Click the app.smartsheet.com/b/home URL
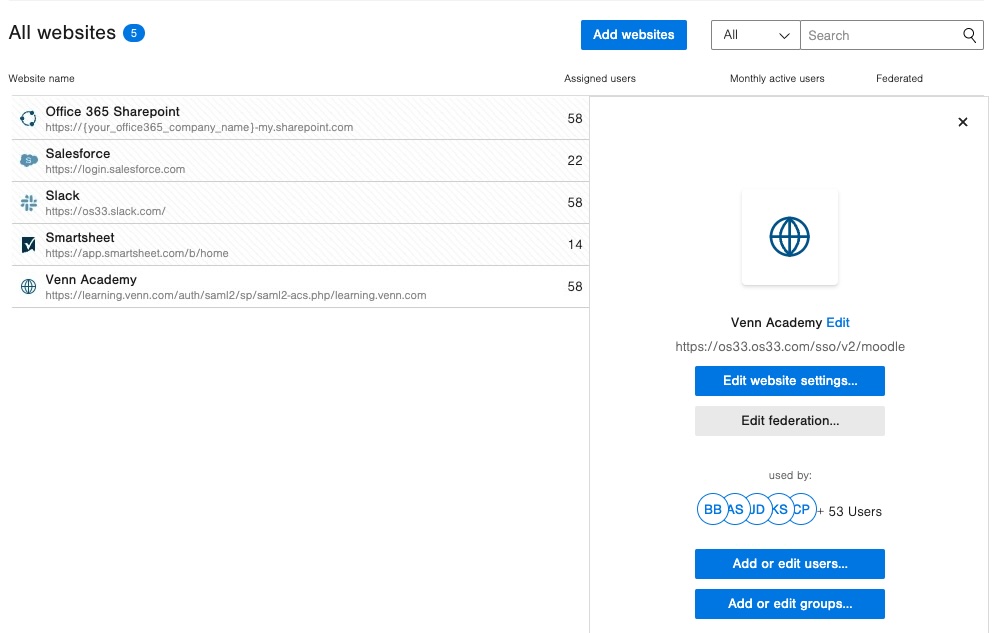Screen dimensions: 994x633 (136, 253)
